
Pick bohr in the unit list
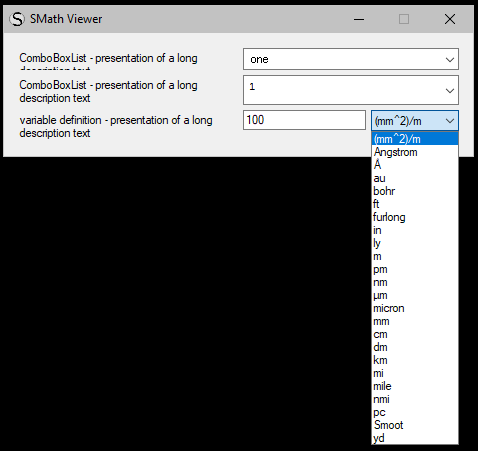click(x=415, y=191)
